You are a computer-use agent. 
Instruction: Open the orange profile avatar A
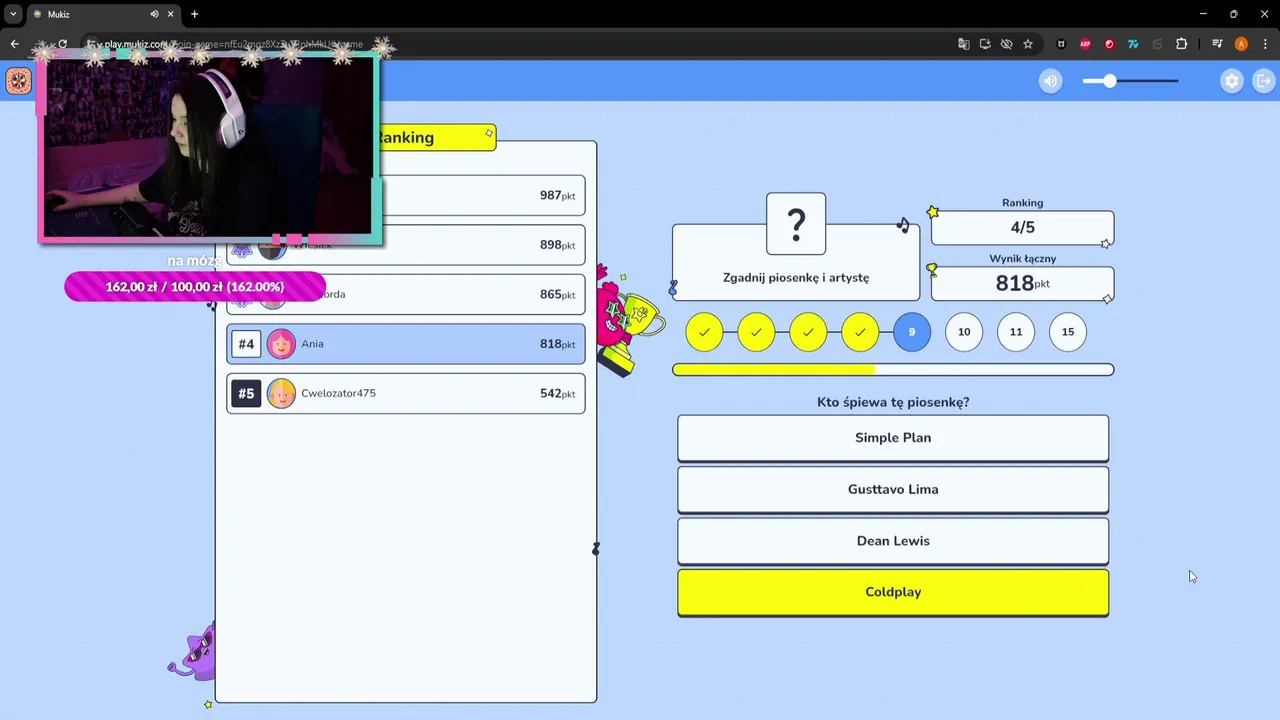tap(1241, 44)
